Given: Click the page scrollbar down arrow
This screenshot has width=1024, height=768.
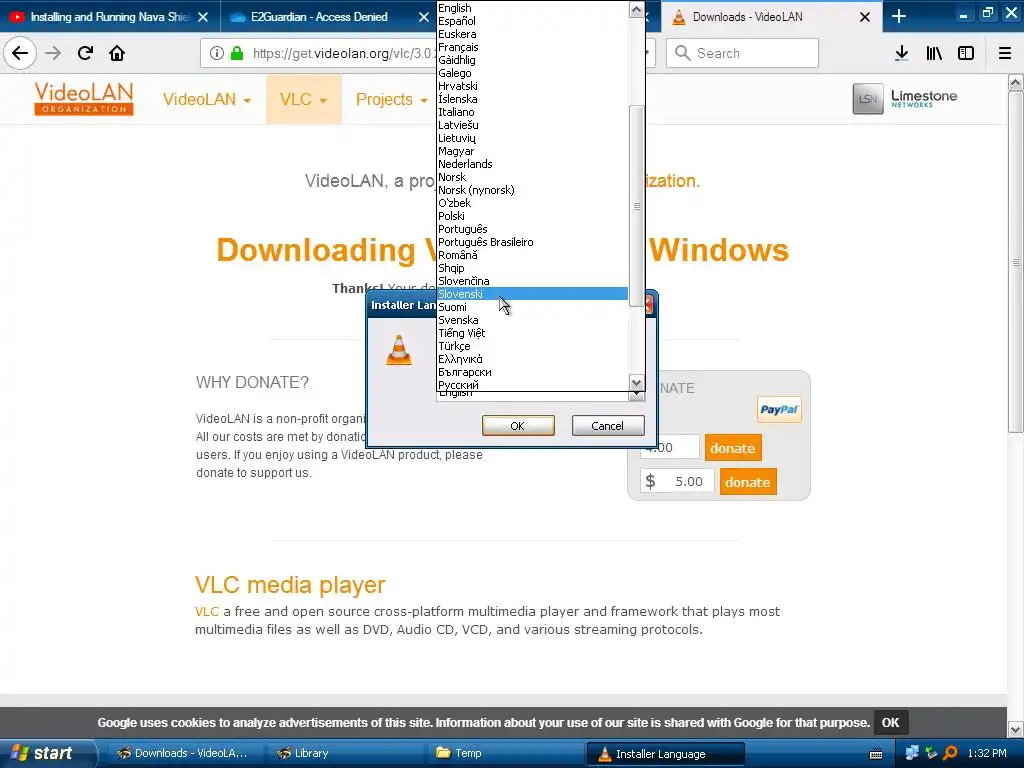Looking at the screenshot, I should coord(1015,729).
